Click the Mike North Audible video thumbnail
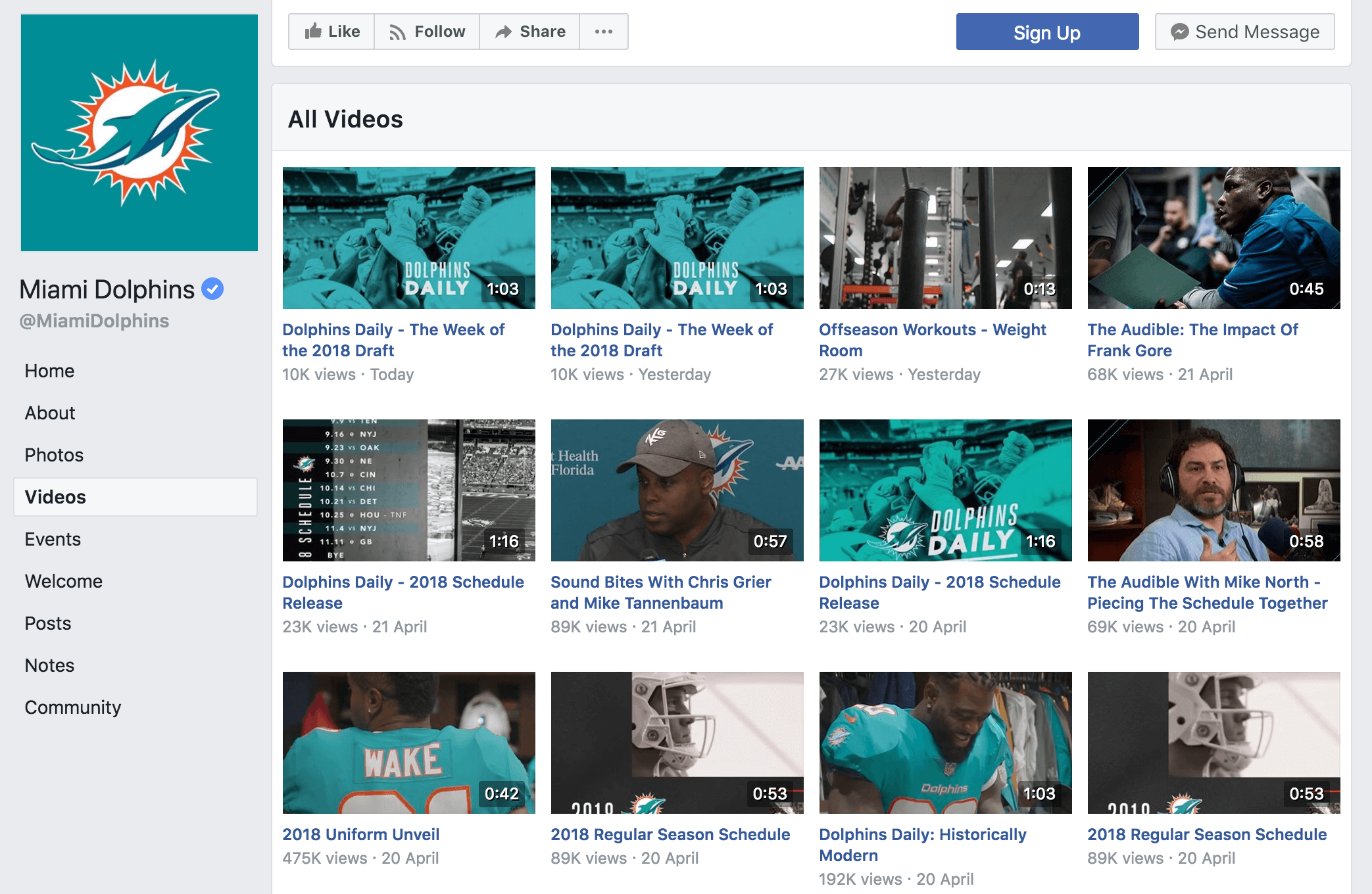The height and width of the screenshot is (894, 1372). [x=1213, y=490]
